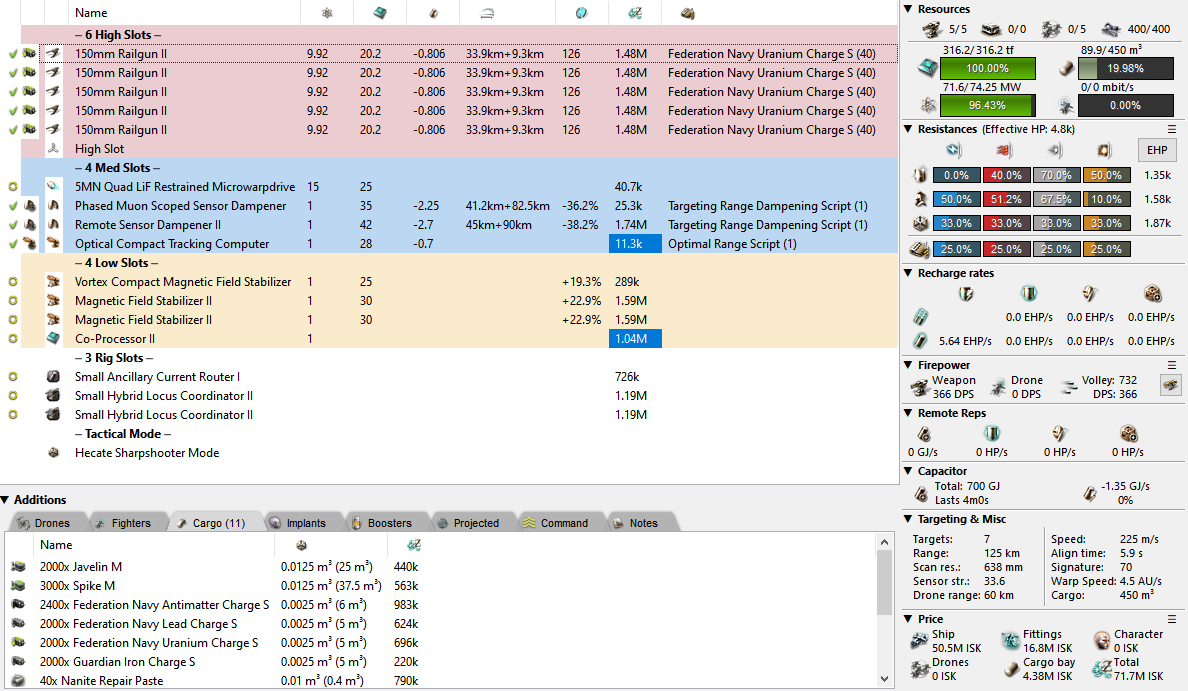This screenshot has width=1188, height=691.
Task: Toggle the first 150mm Railgun II state checkmark
Action: pyautogui.click(x=12, y=54)
